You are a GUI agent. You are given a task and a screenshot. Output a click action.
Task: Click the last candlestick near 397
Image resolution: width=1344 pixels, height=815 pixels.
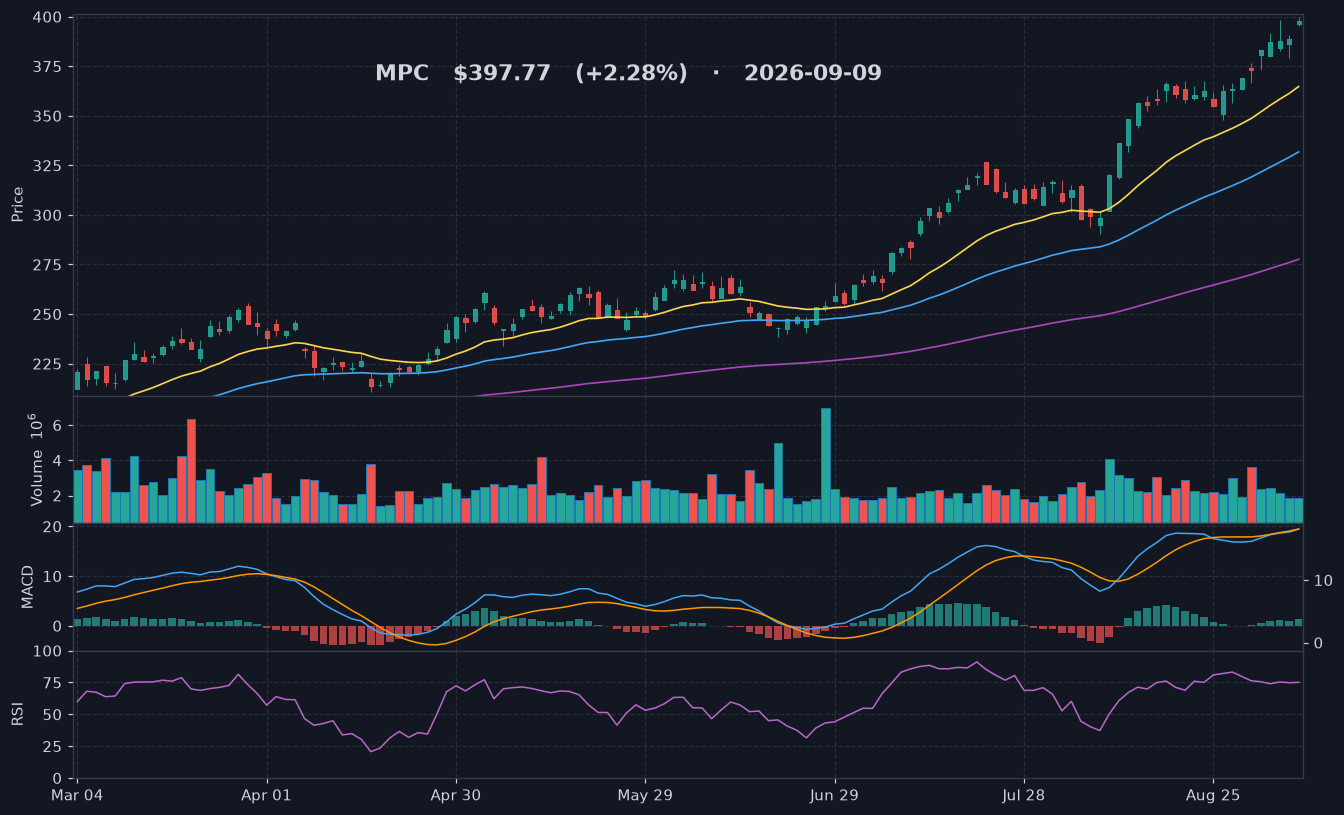point(1299,23)
